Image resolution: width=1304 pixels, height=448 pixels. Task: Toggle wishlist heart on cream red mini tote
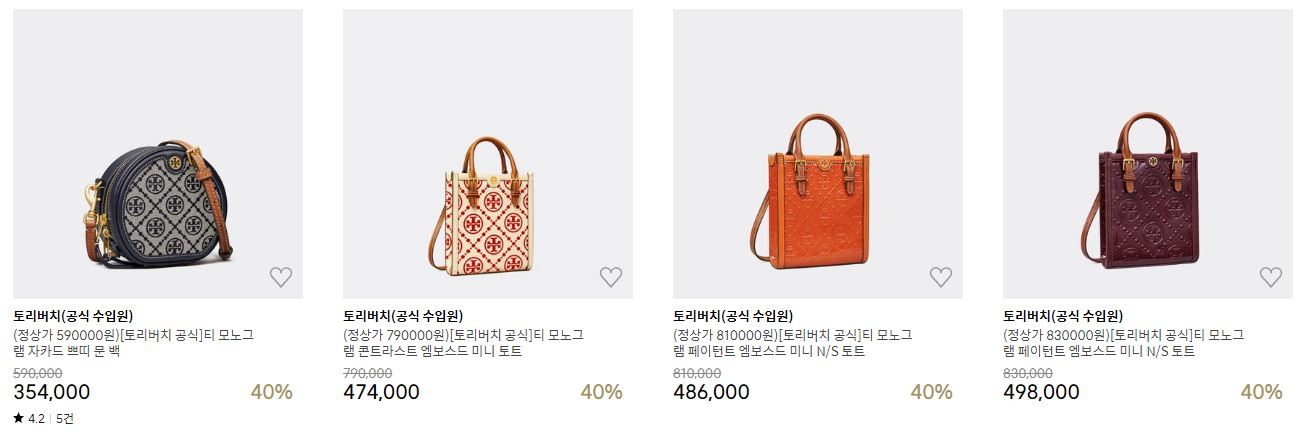tap(611, 277)
